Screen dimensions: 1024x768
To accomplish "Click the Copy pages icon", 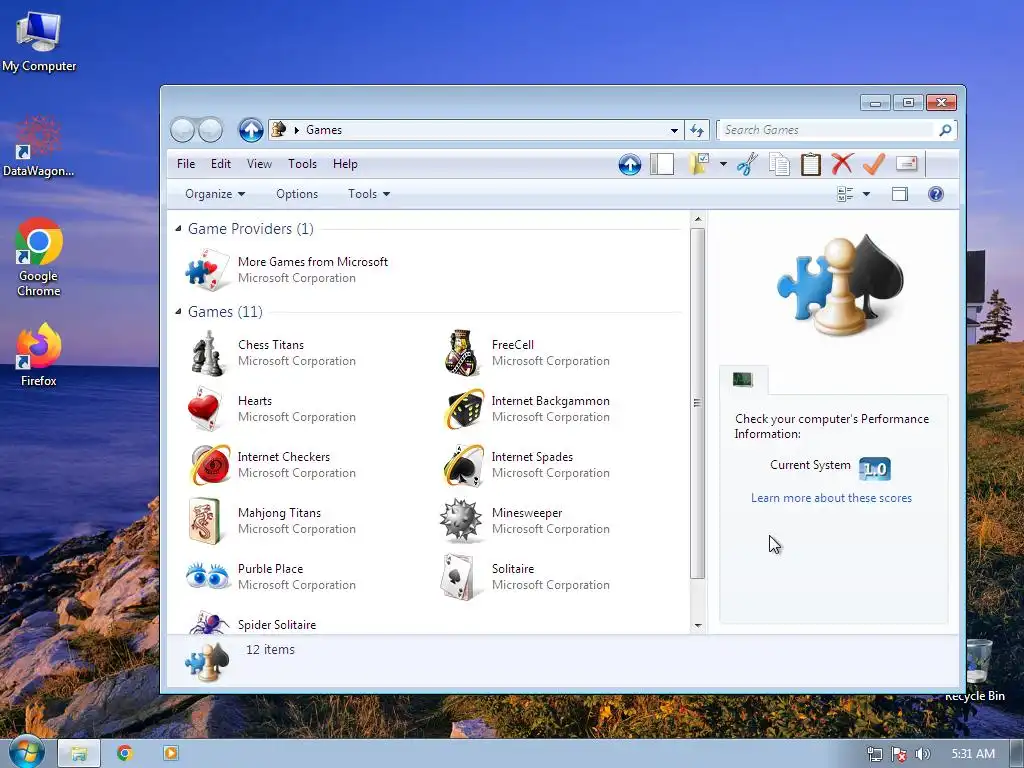I will pos(779,164).
